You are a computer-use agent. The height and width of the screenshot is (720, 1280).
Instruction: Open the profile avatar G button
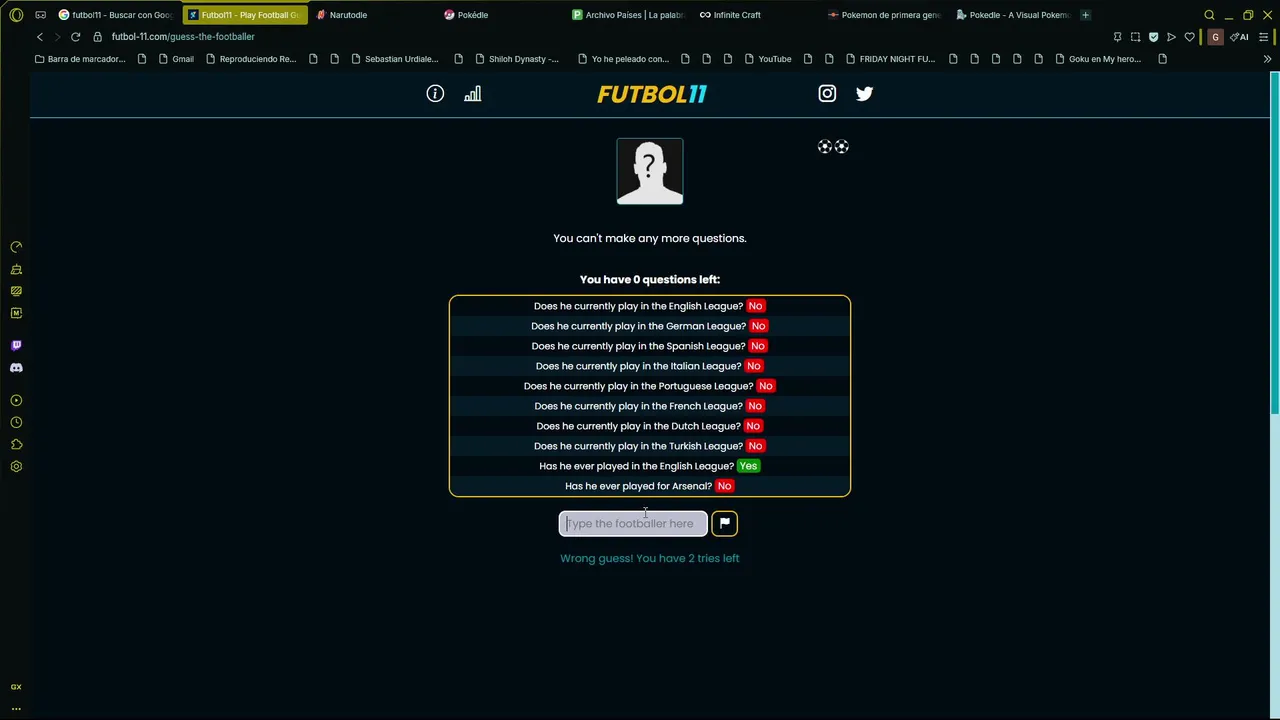(x=1215, y=37)
